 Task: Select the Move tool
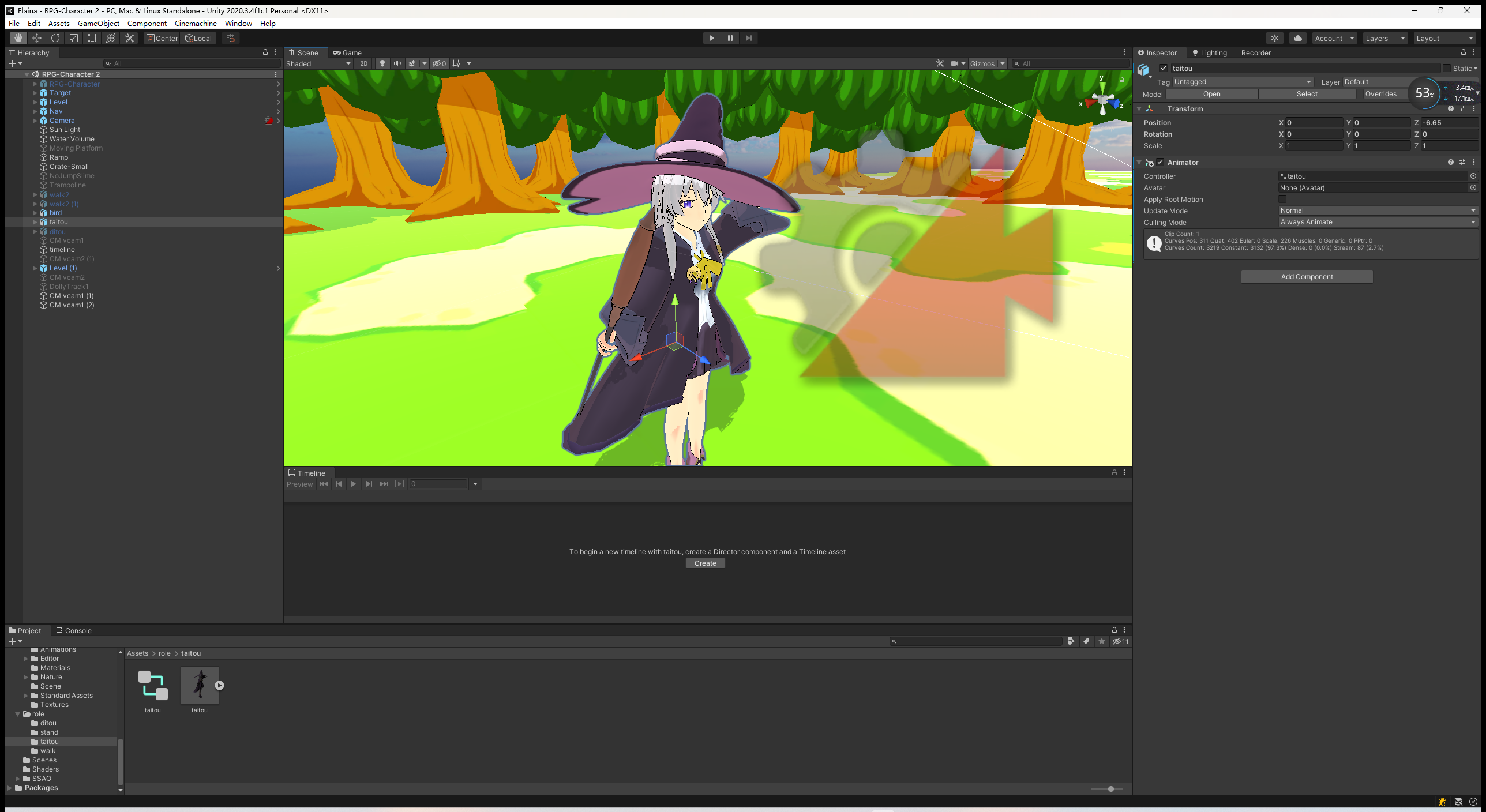pos(36,38)
